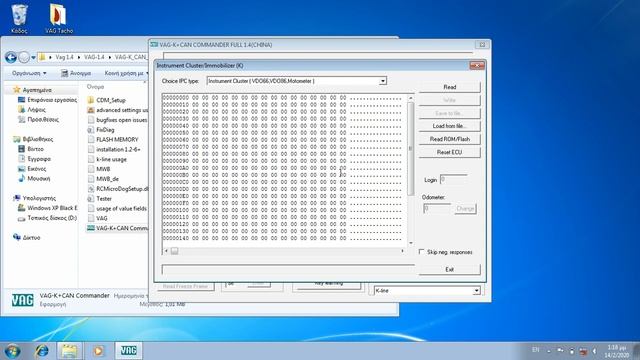The image size is (640, 360).
Task: Click the hex view scroll-down arrow
Action: click(411, 243)
